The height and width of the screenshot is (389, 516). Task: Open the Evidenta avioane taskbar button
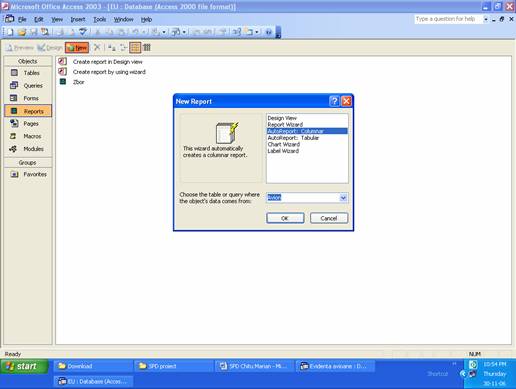click(x=335, y=366)
